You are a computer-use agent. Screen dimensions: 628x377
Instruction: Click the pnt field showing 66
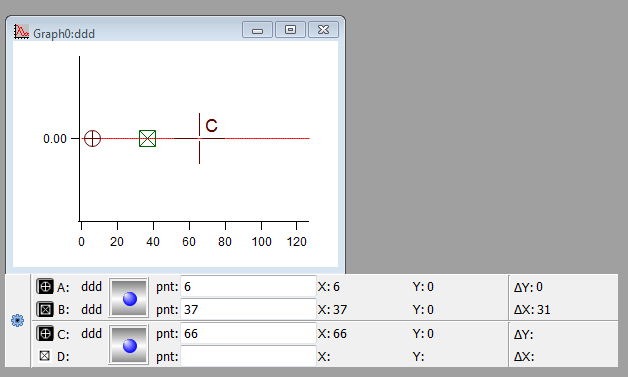point(248,333)
